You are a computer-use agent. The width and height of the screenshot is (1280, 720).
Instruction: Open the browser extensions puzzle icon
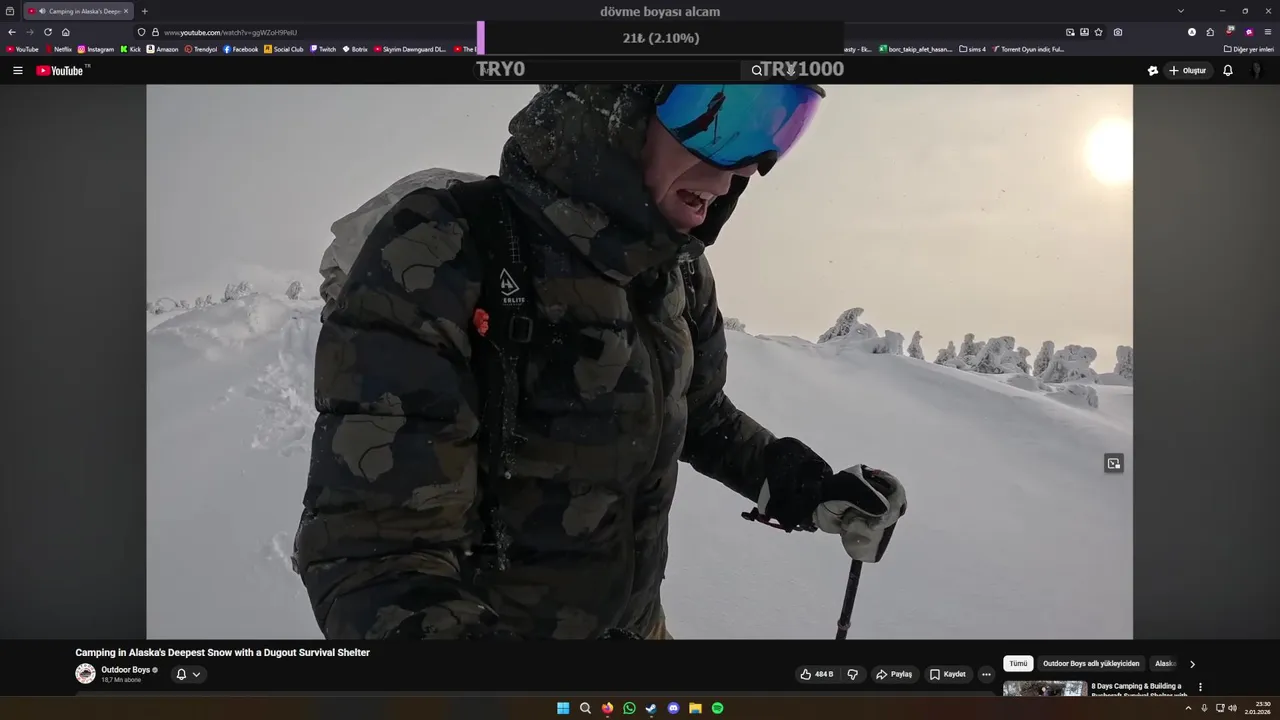click(x=1210, y=32)
